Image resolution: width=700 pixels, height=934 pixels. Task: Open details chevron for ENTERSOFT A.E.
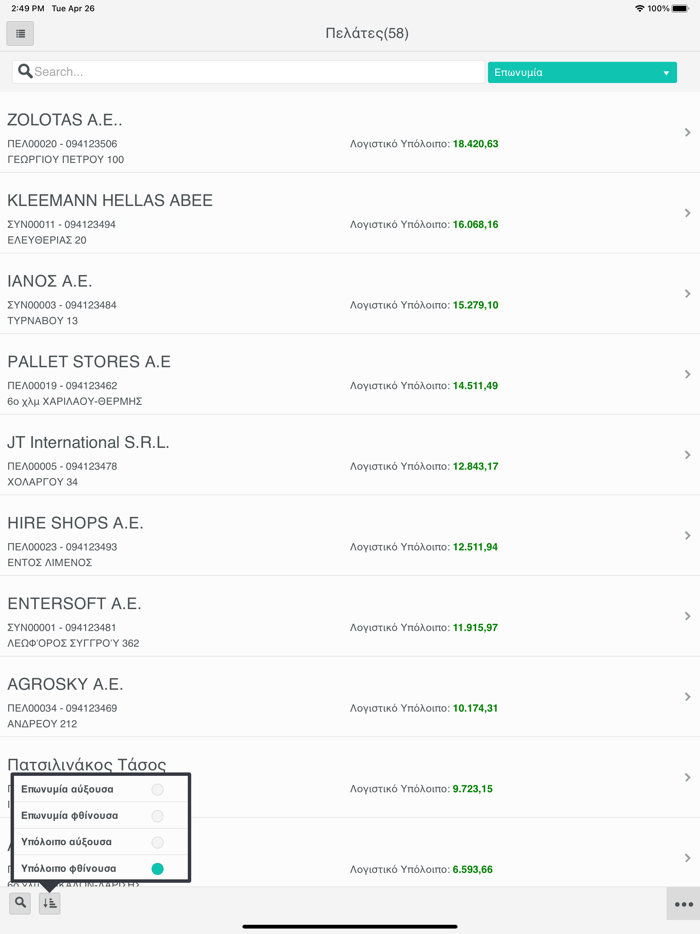coord(687,616)
